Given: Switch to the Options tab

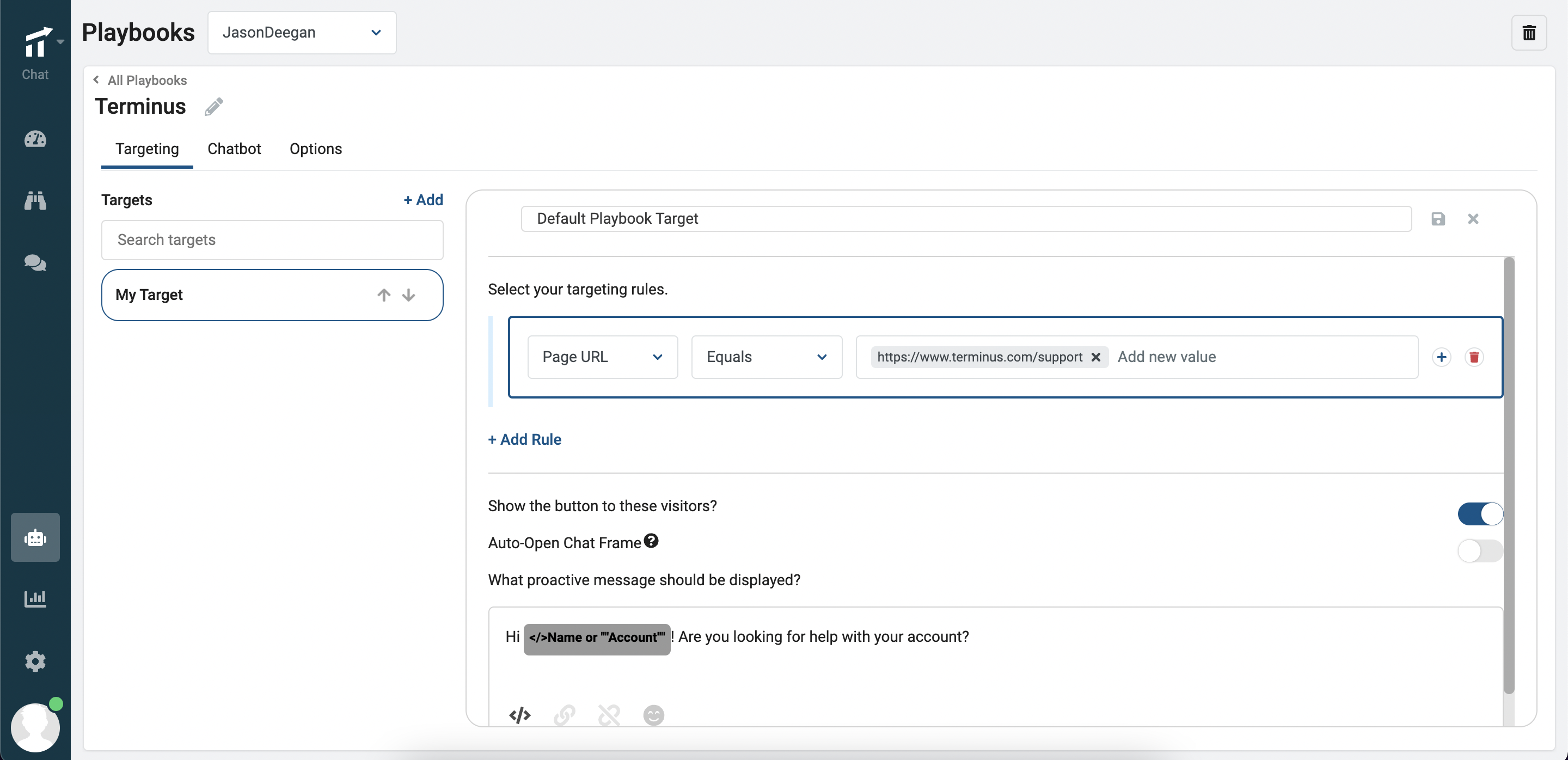Looking at the screenshot, I should coord(316,149).
